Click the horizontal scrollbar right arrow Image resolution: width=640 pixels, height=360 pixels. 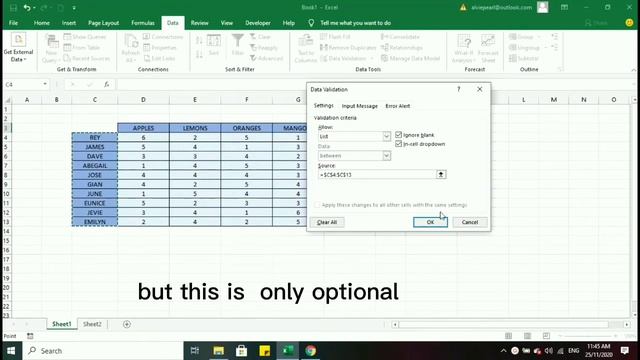click(627, 324)
